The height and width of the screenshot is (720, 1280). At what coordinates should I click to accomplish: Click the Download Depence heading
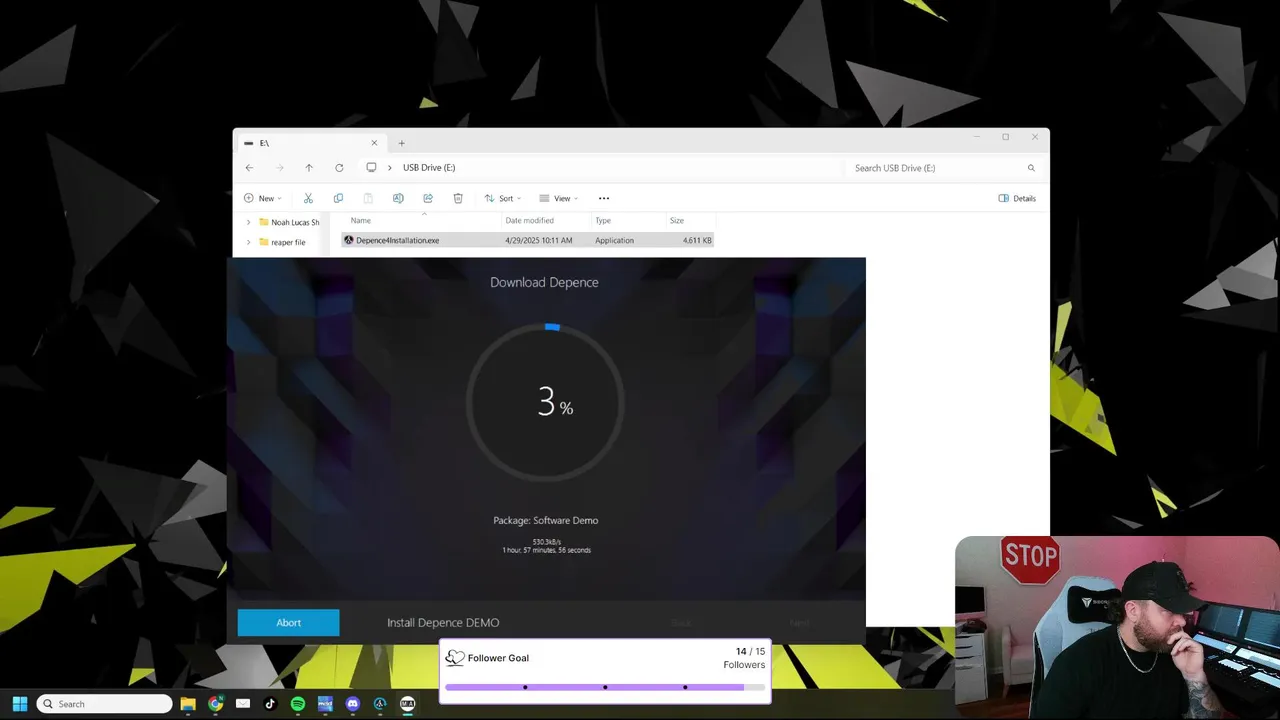coord(544,282)
